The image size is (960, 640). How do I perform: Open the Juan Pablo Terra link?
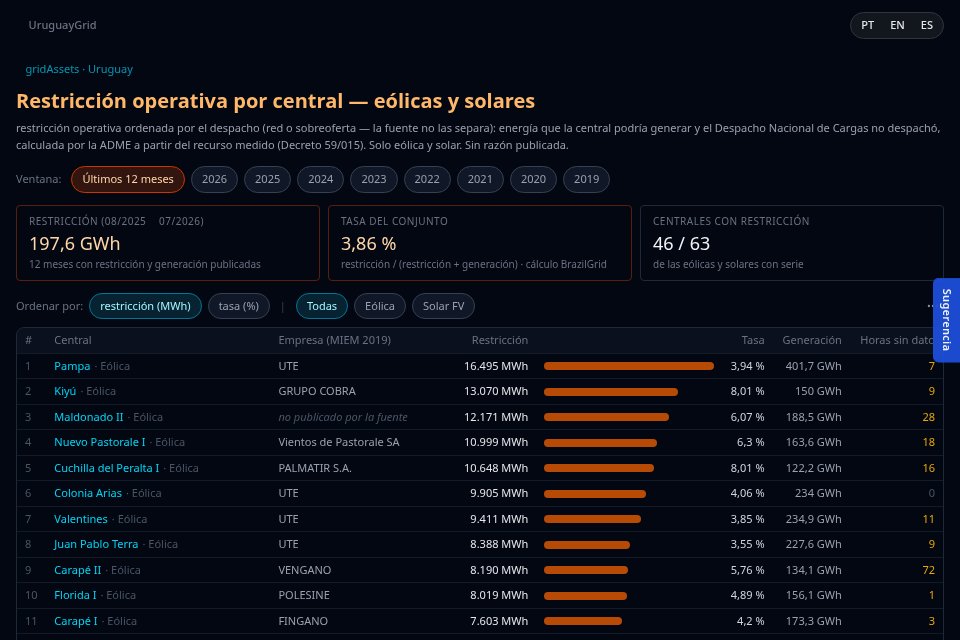coord(96,544)
